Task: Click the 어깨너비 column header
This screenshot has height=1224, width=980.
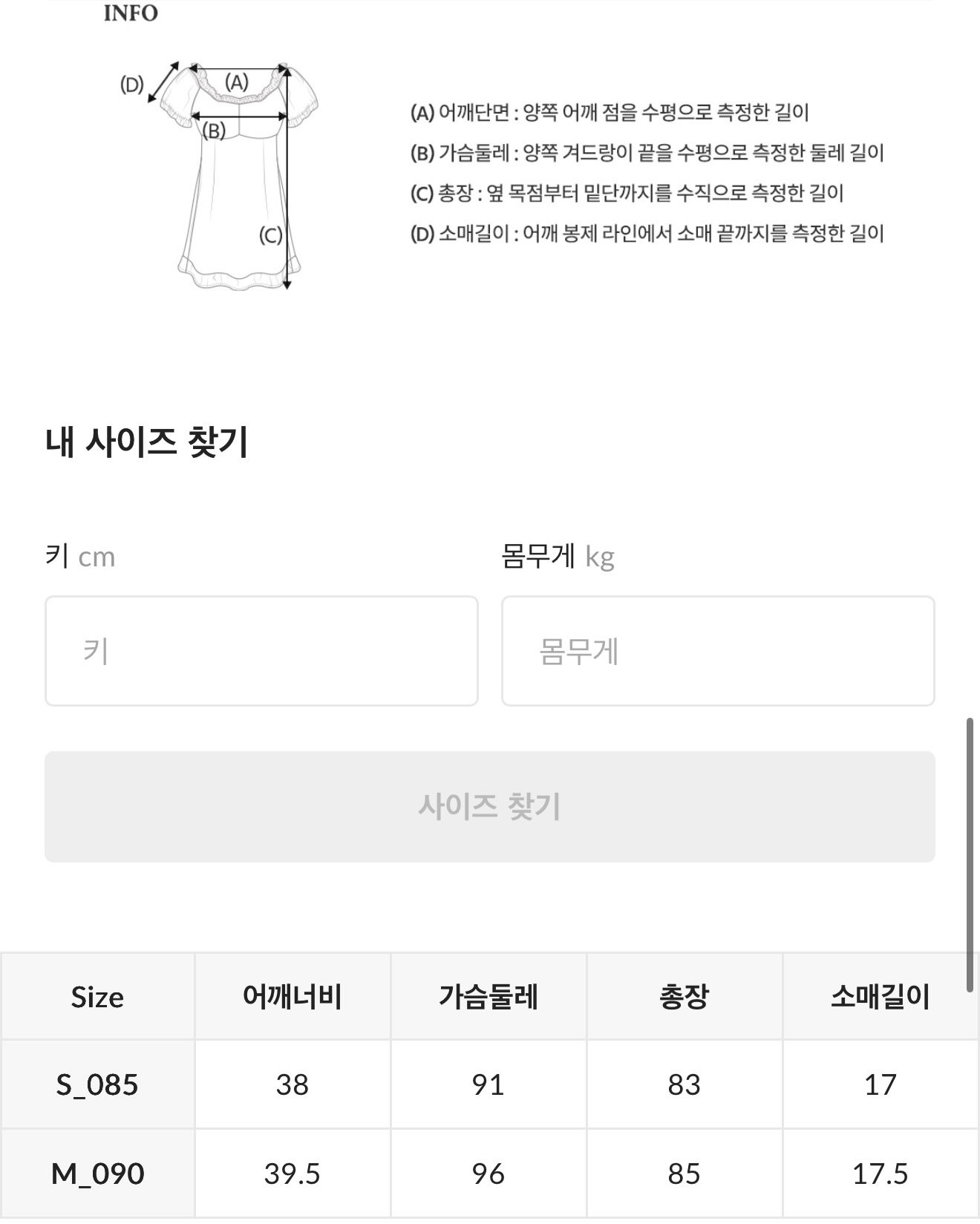Action: (294, 997)
